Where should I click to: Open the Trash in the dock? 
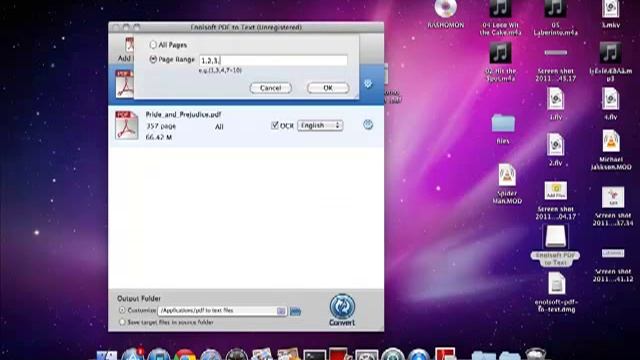point(536,354)
